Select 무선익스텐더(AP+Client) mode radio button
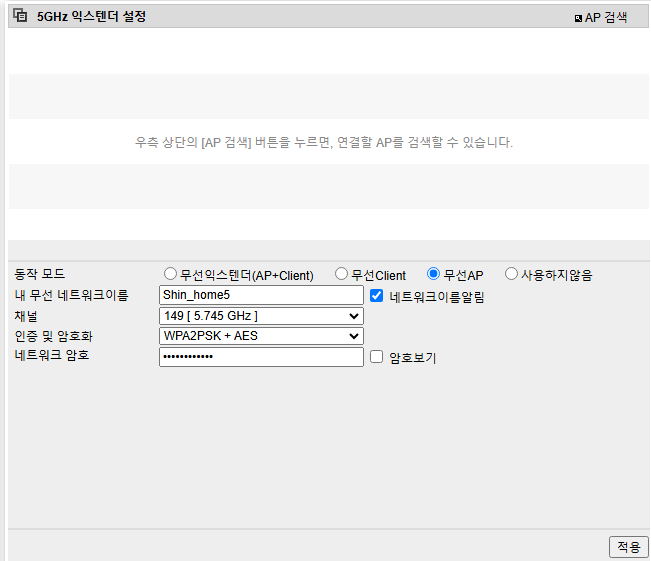Screen dimensions: 651x561 170,274
